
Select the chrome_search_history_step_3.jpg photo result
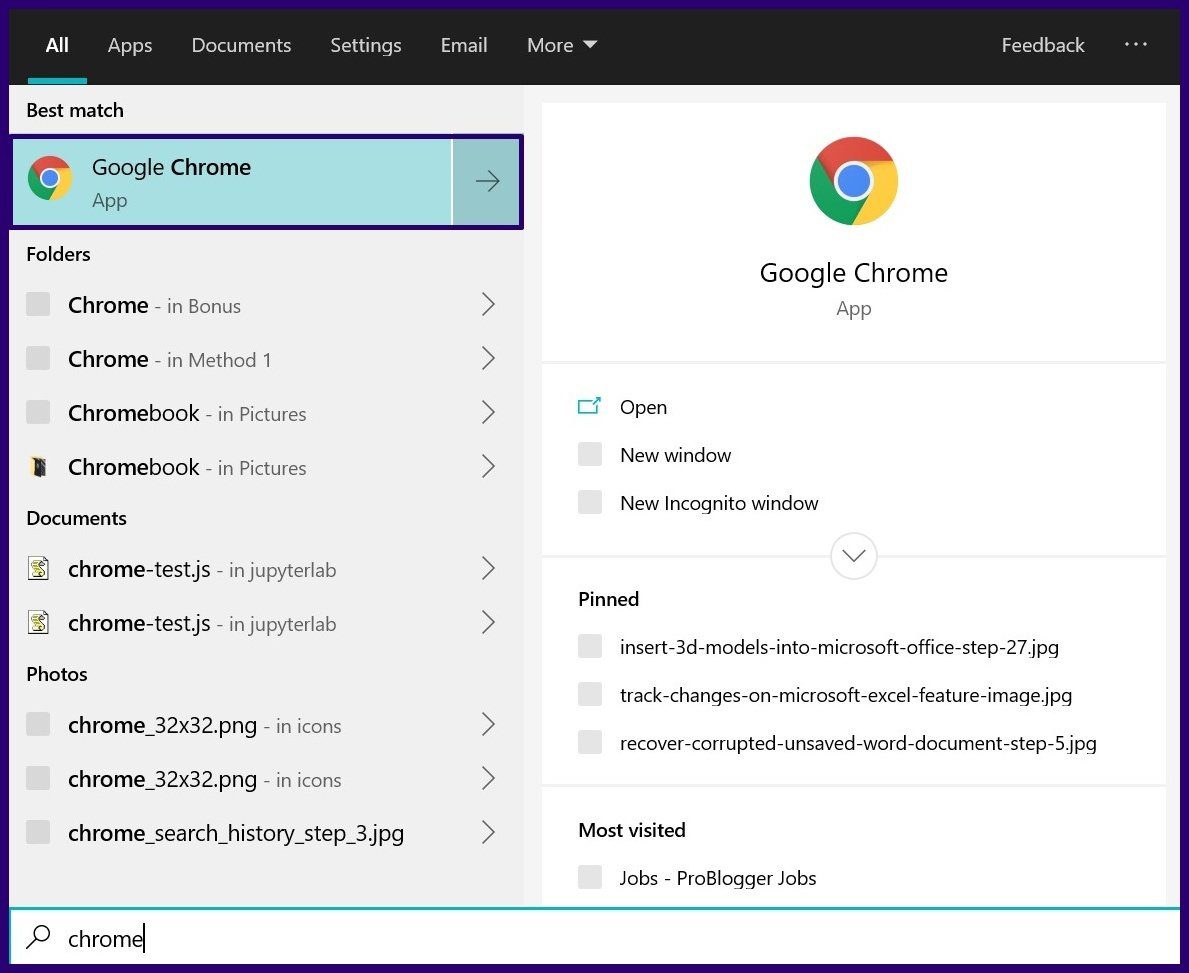tap(266, 833)
